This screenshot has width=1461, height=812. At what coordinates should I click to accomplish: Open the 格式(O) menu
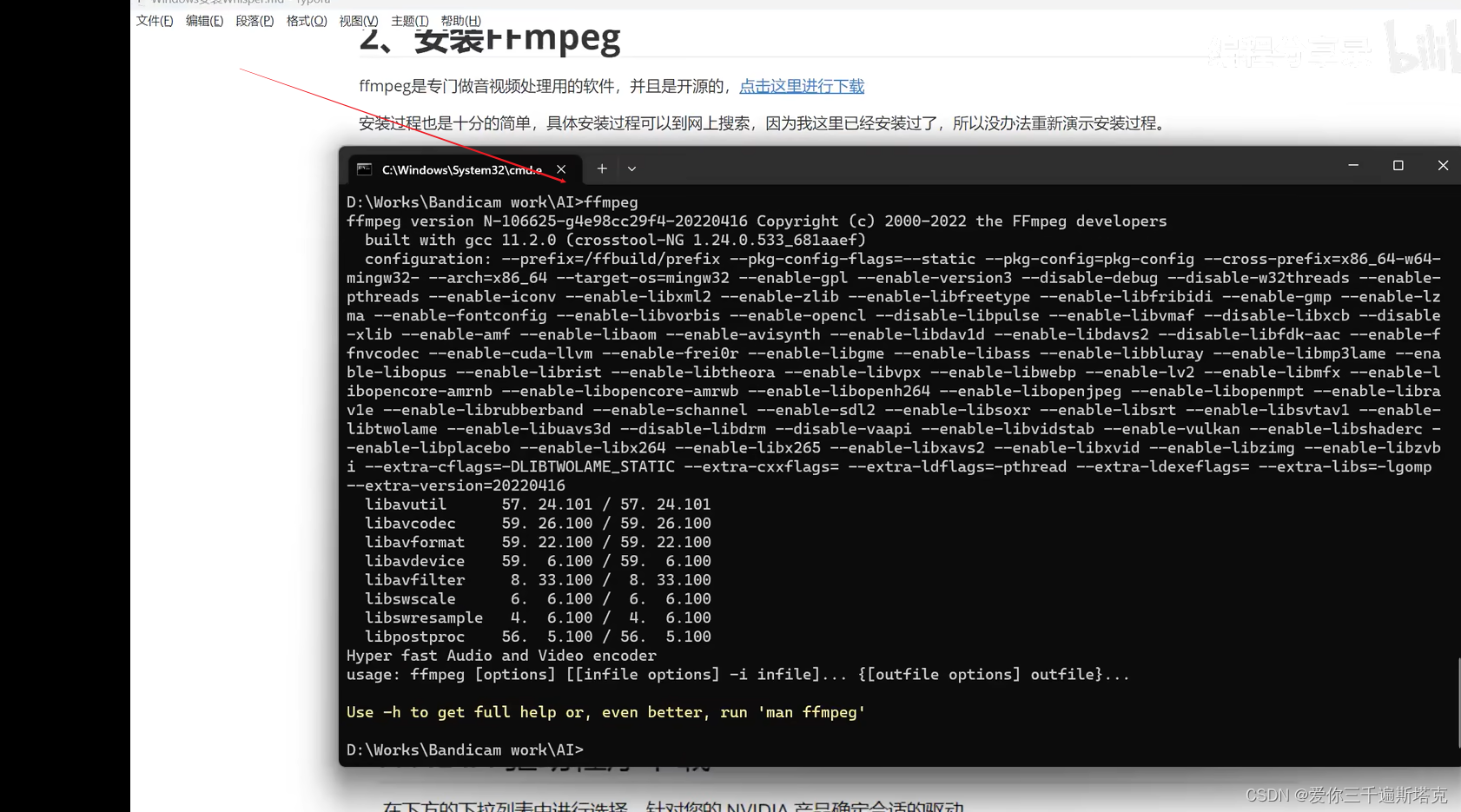pyautogui.click(x=306, y=21)
